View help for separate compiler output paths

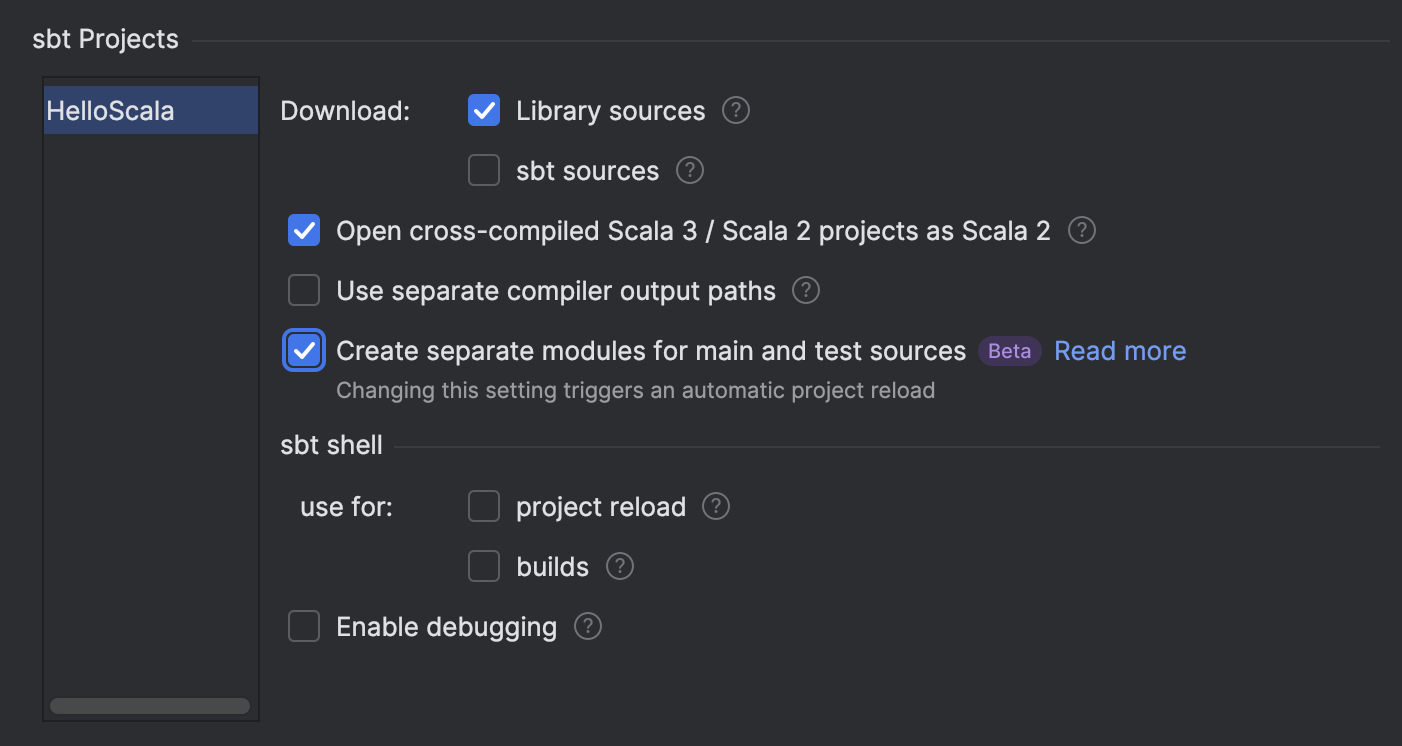805,290
